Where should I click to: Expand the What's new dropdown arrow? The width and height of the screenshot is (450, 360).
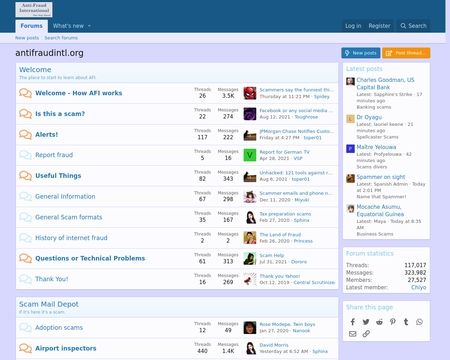(89, 26)
